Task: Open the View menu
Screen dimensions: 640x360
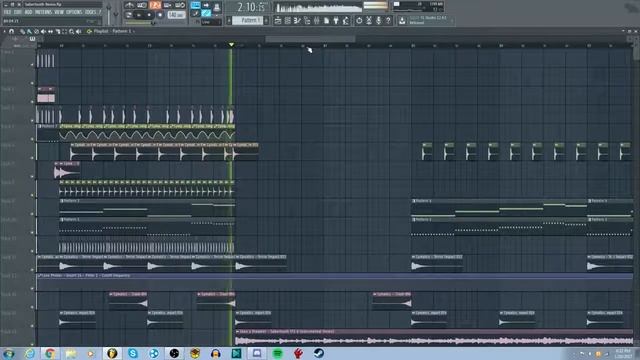Action: pyautogui.click(x=59, y=12)
